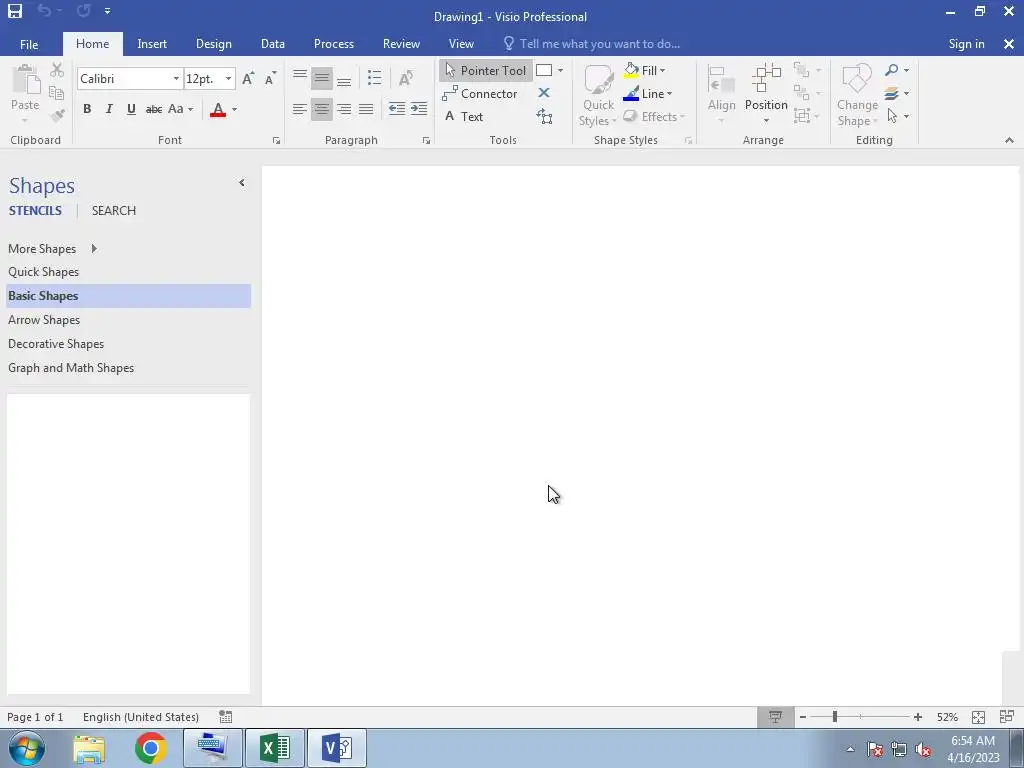Increase paragraph indent
The image size is (1024, 768).
click(419, 108)
